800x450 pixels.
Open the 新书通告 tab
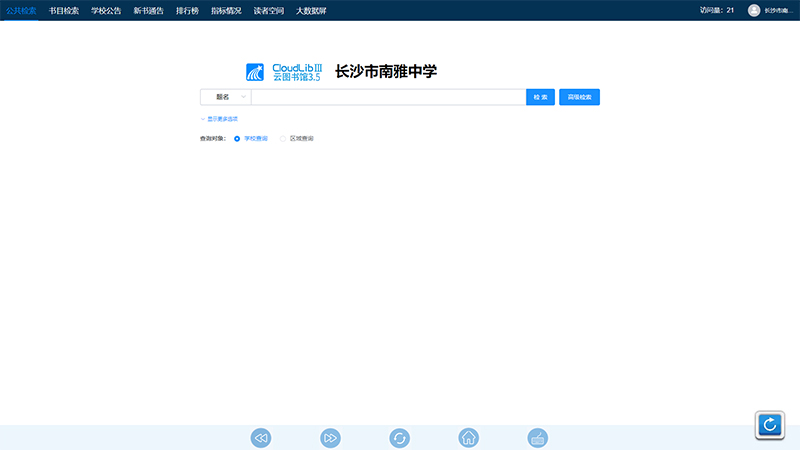pos(148,10)
